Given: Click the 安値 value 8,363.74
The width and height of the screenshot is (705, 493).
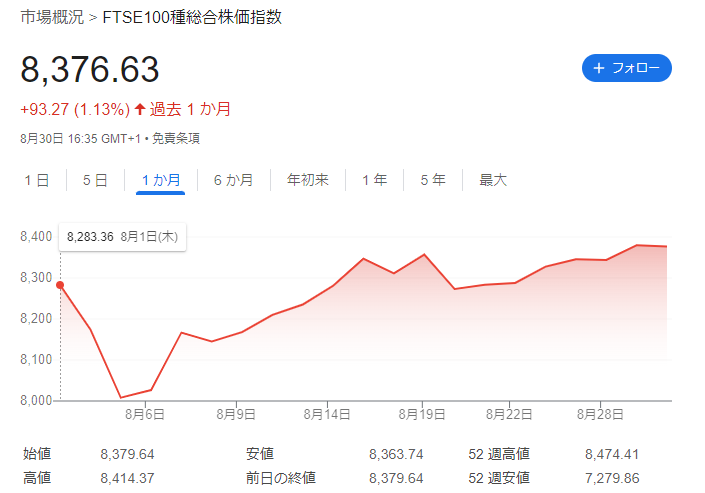Looking at the screenshot, I should pos(396,454).
